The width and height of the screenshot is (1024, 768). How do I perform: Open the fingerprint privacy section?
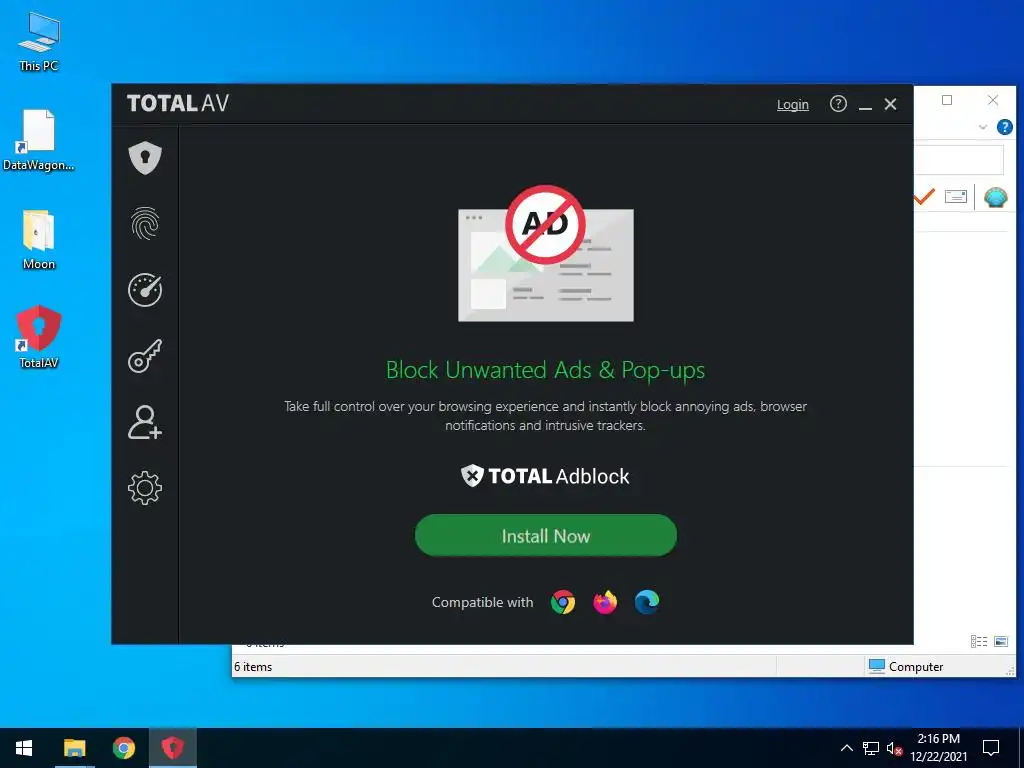(x=145, y=223)
